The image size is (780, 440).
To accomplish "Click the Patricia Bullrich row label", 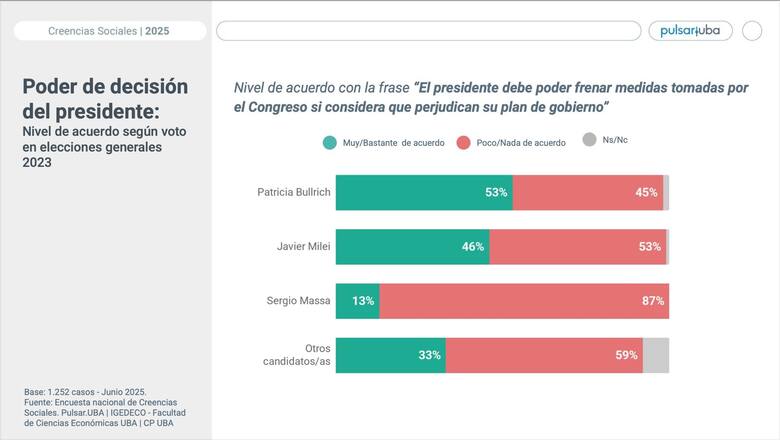I will pyautogui.click(x=293, y=192).
